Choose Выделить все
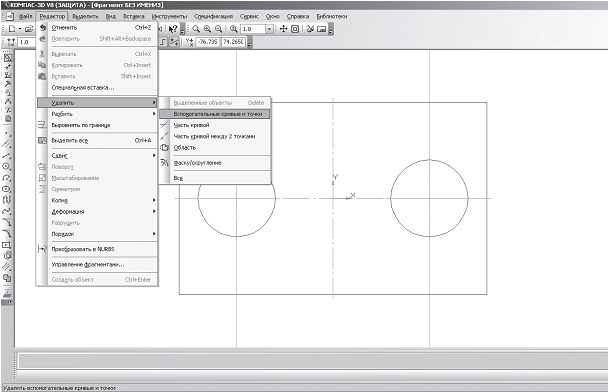This screenshot has width=608, height=392. (x=97, y=140)
